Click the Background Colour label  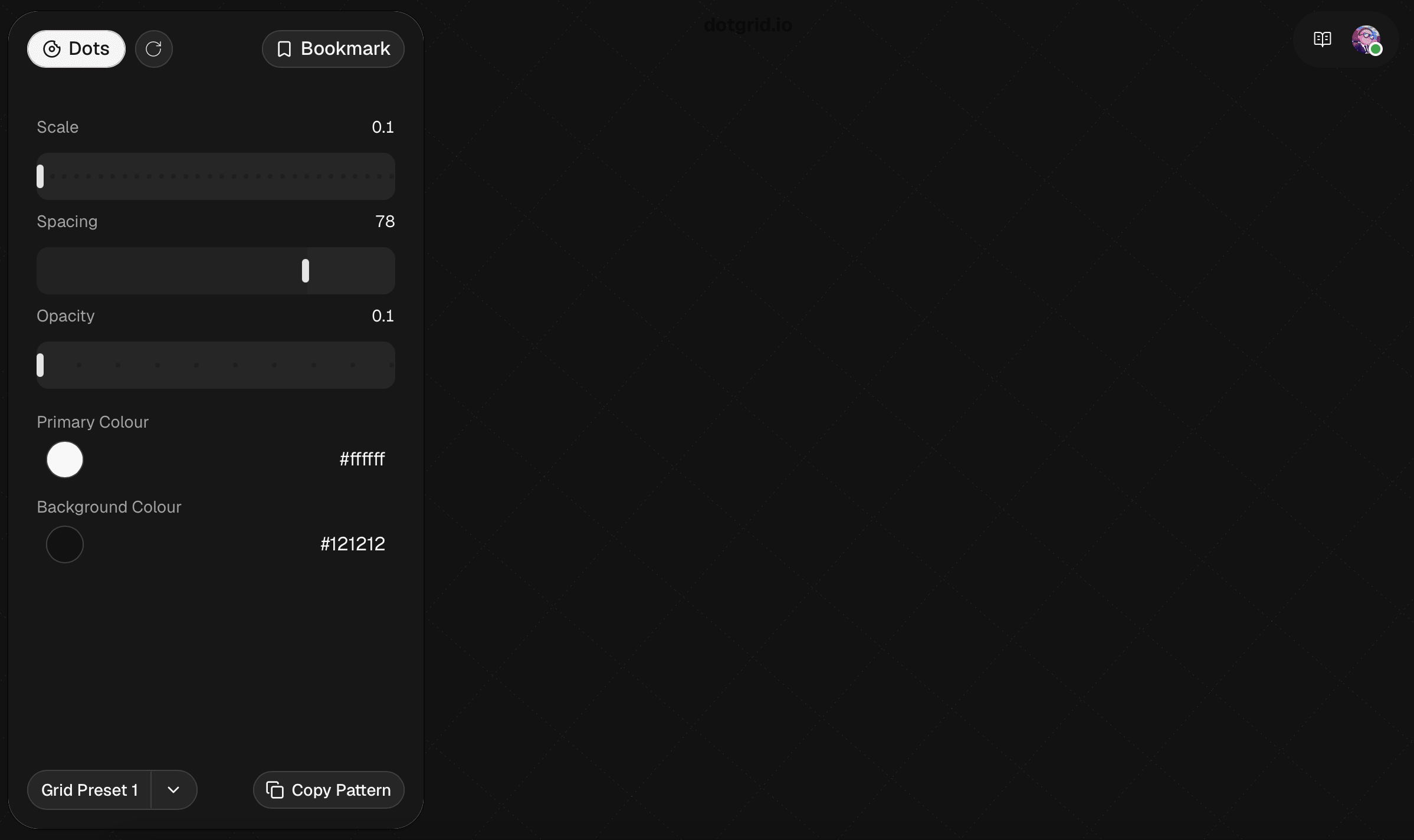pos(109,507)
